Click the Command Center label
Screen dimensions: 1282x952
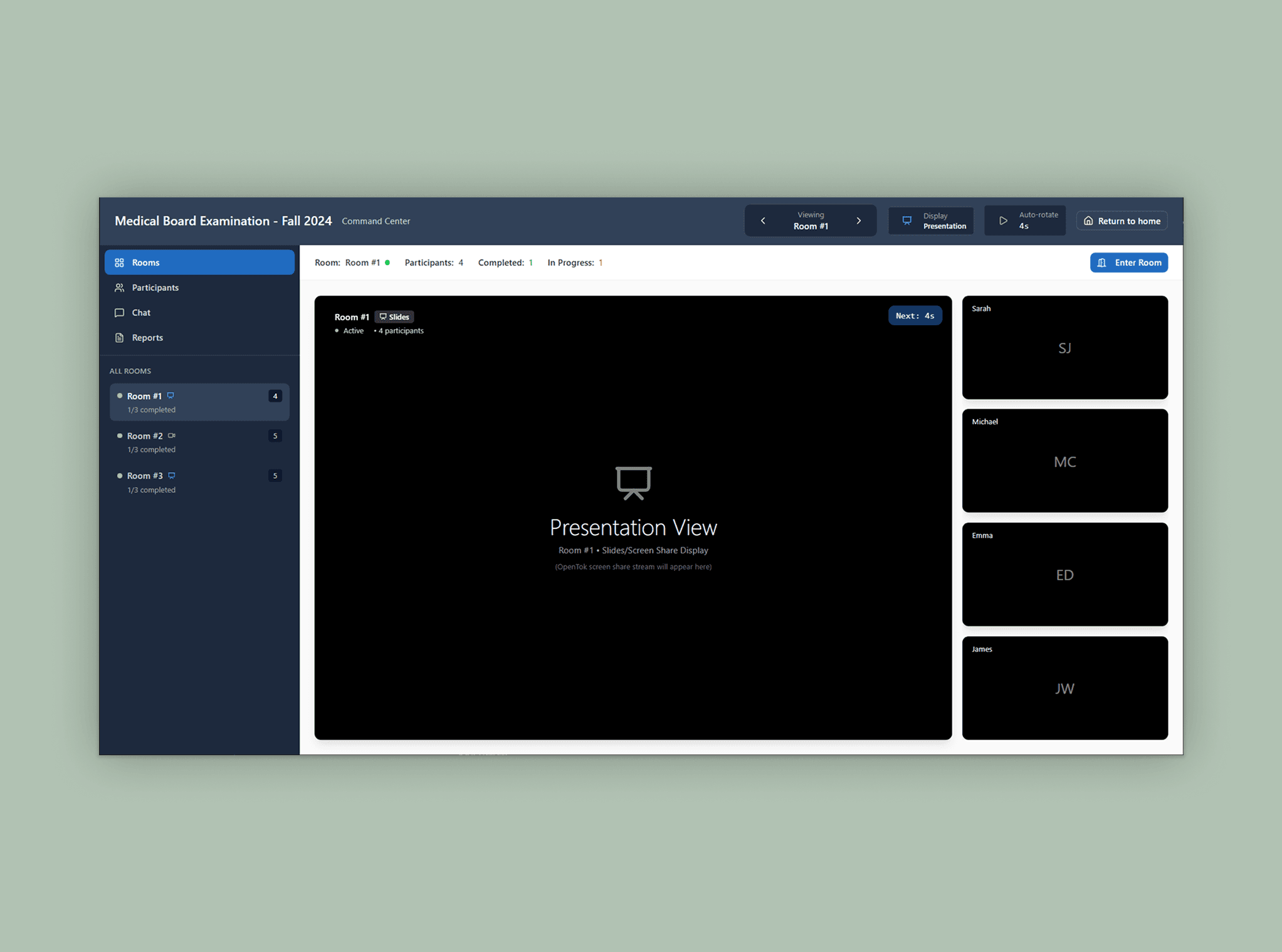[x=376, y=221]
